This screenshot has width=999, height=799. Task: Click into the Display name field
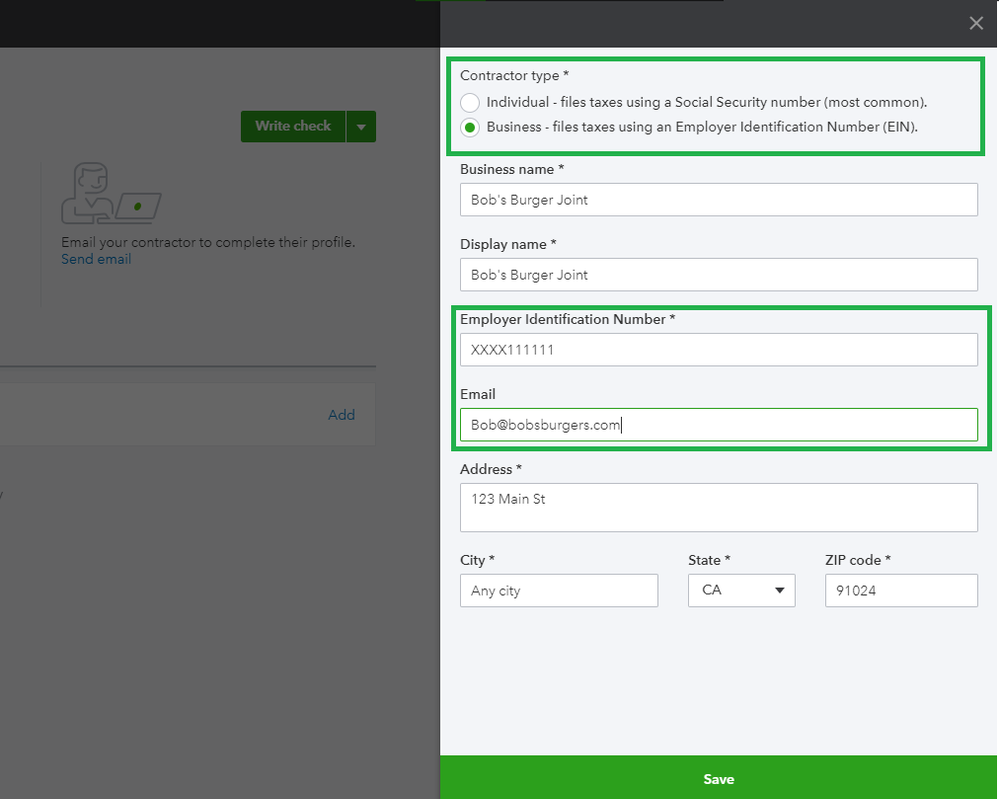pyautogui.click(x=718, y=274)
